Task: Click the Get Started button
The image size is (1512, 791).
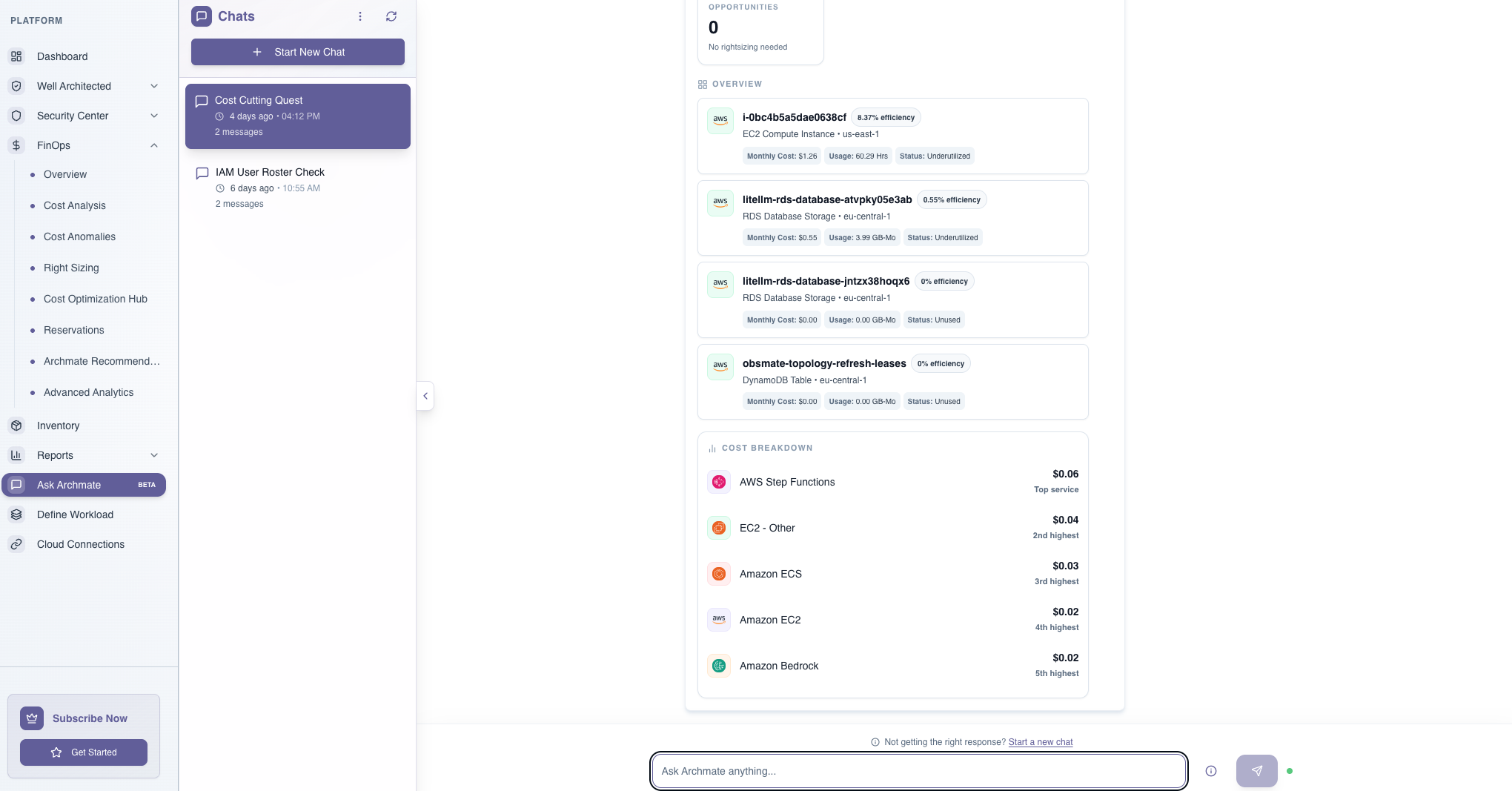Action: (84, 752)
